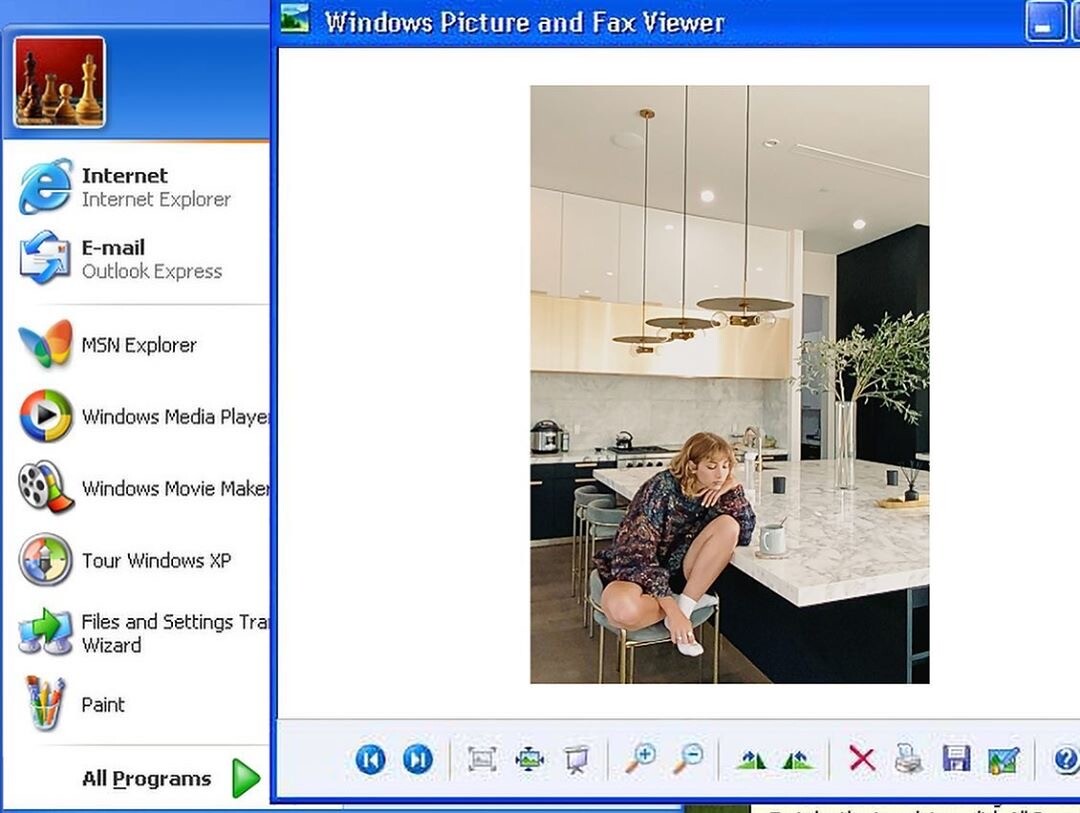Print the current picture
The height and width of the screenshot is (813, 1080).
coord(908,760)
